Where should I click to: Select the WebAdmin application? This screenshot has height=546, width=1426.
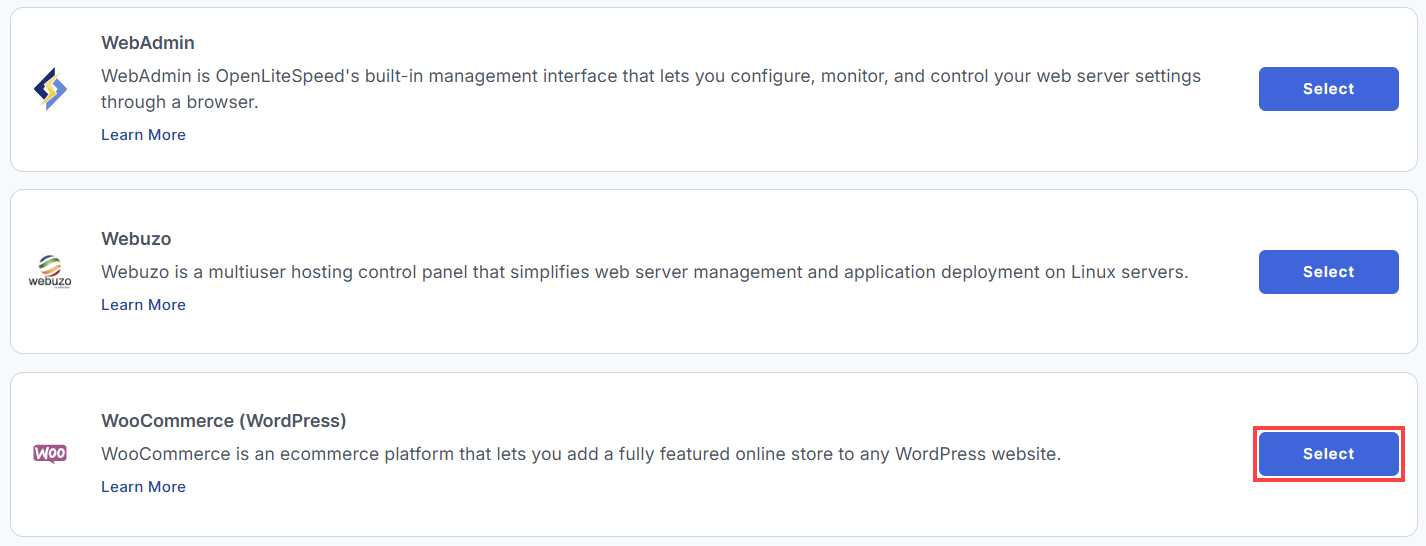[x=1328, y=89]
